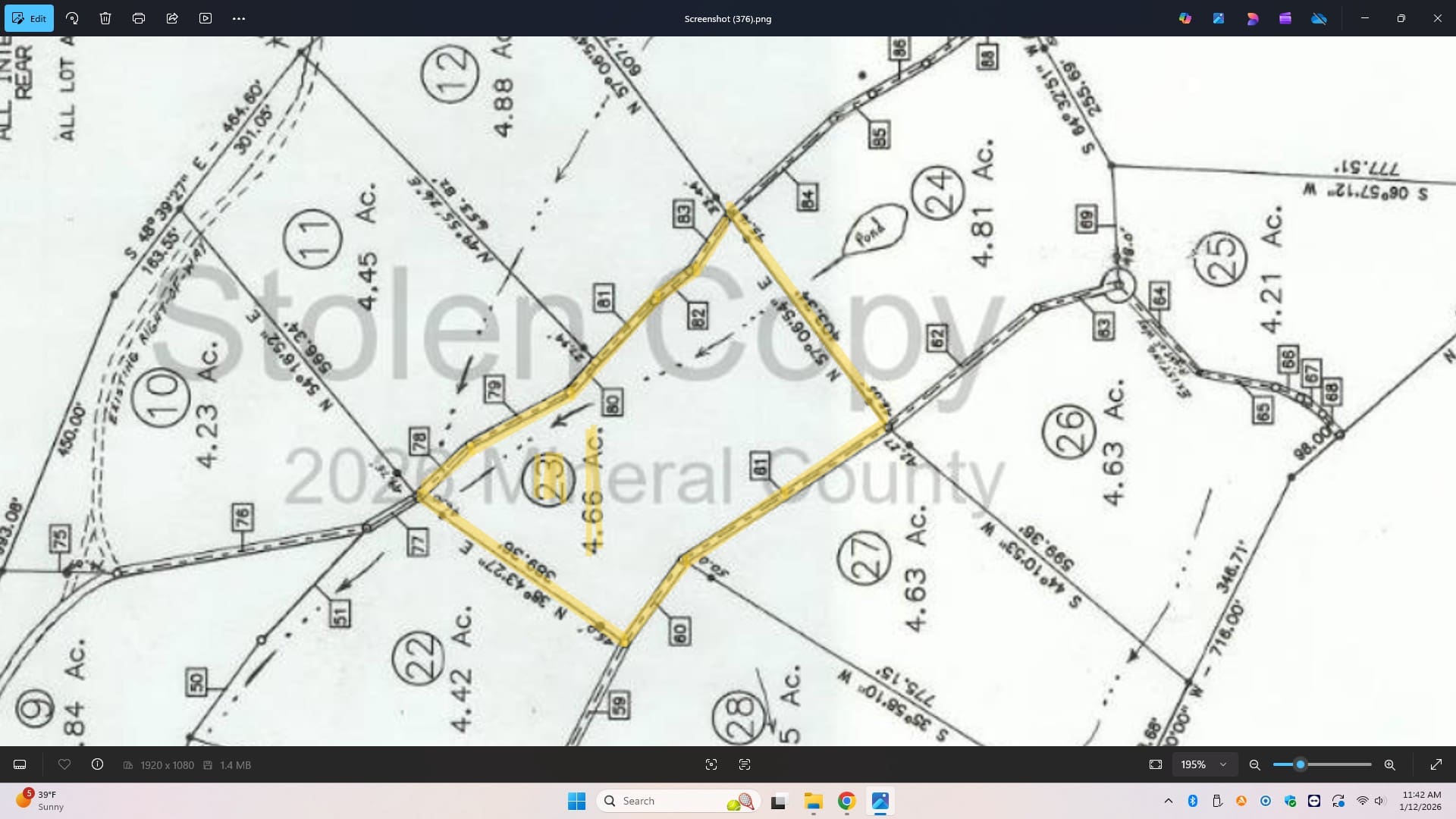Delete the photo using the trash icon
The image size is (1456, 819).
(105, 18)
